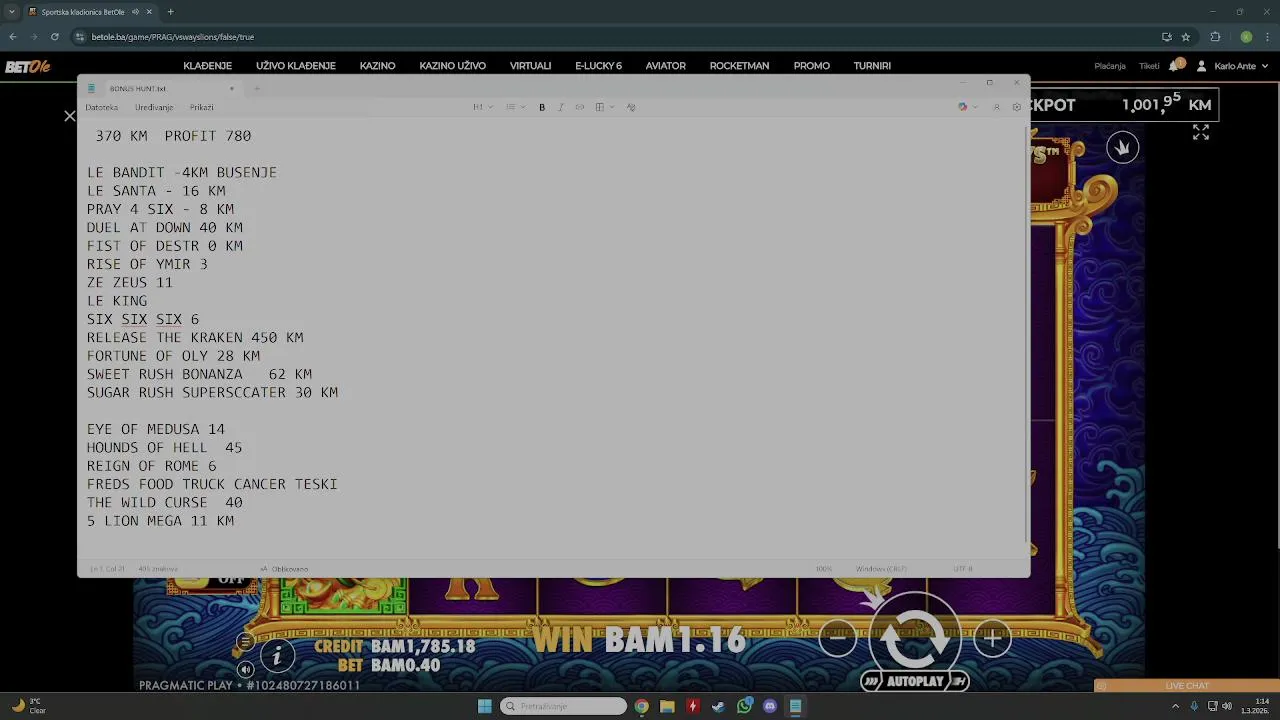The height and width of the screenshot is (720, 1280).
Task: Toggle italic formatting in Notepad
Action: point(560,107)
